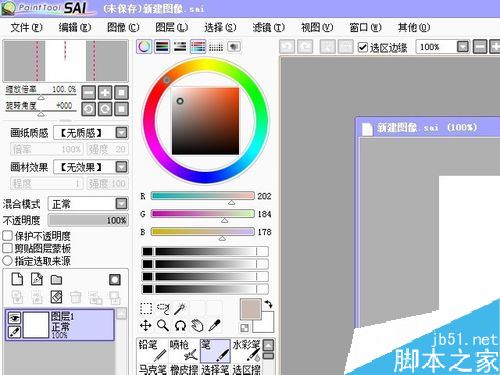Open the 选择(S) menu
Viewport: 500px width, 375px height.
(x=220, y=27)
